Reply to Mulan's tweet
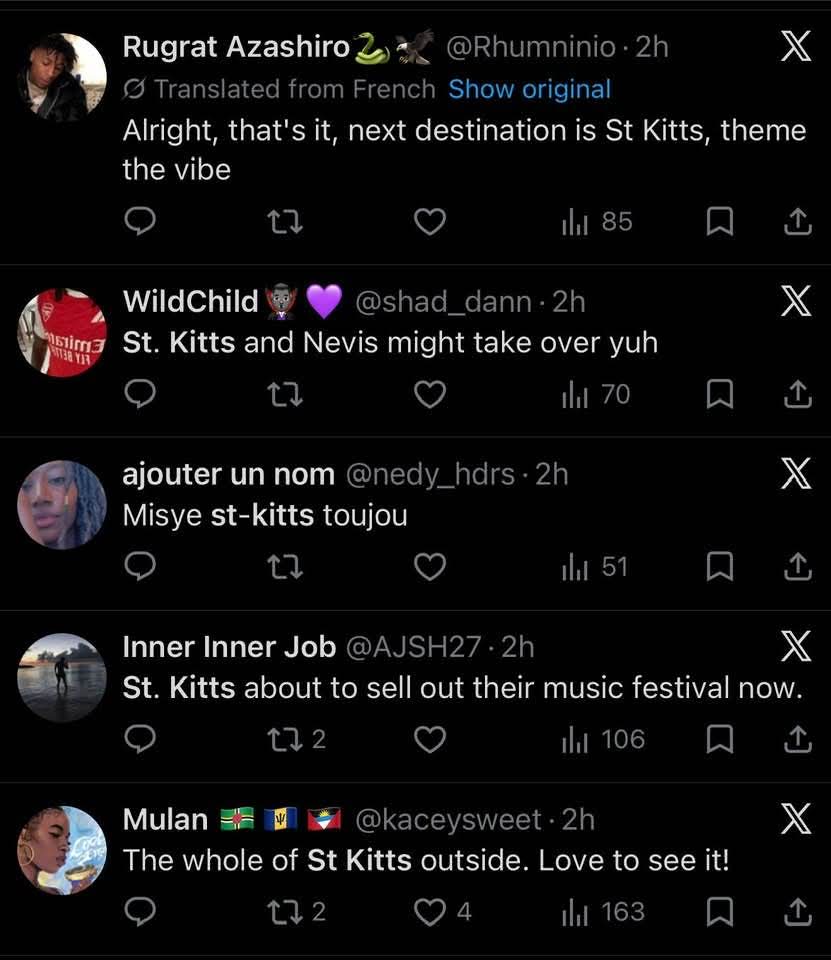831x960 pixels. pos(140,912)
